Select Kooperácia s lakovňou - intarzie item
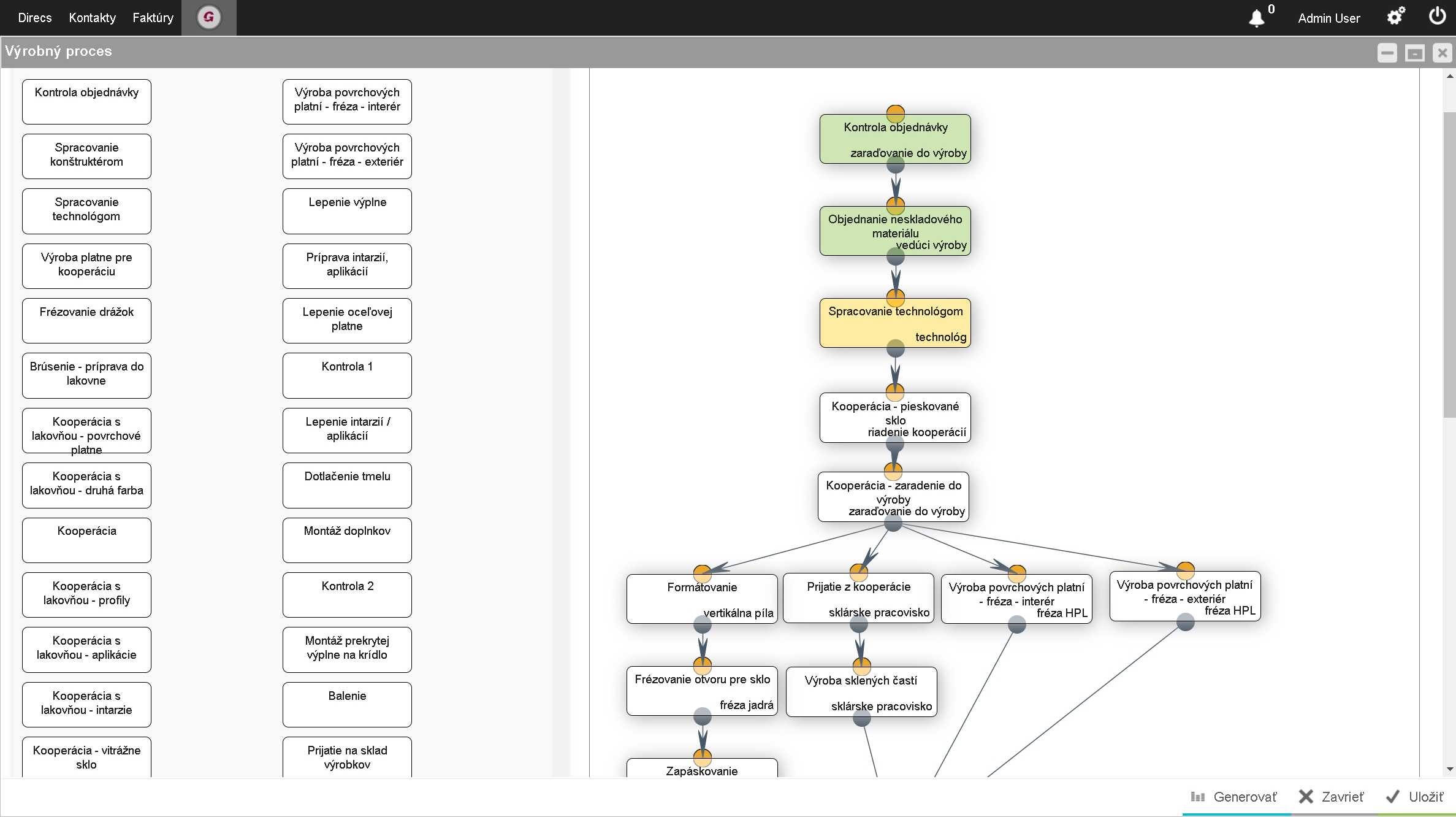The image size is (1456, 817). pyautogui.click(x=86, y=705)
